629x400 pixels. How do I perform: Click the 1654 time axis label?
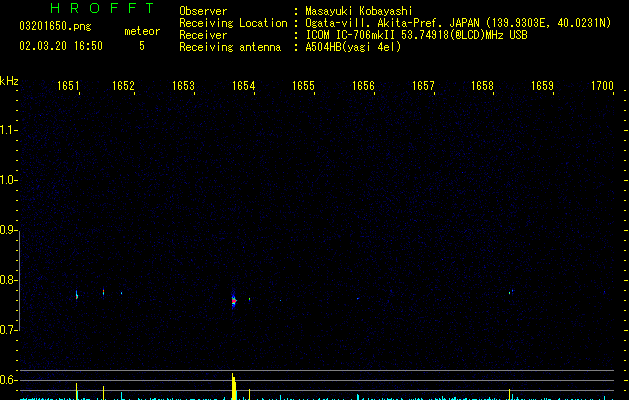coord(243,86)
